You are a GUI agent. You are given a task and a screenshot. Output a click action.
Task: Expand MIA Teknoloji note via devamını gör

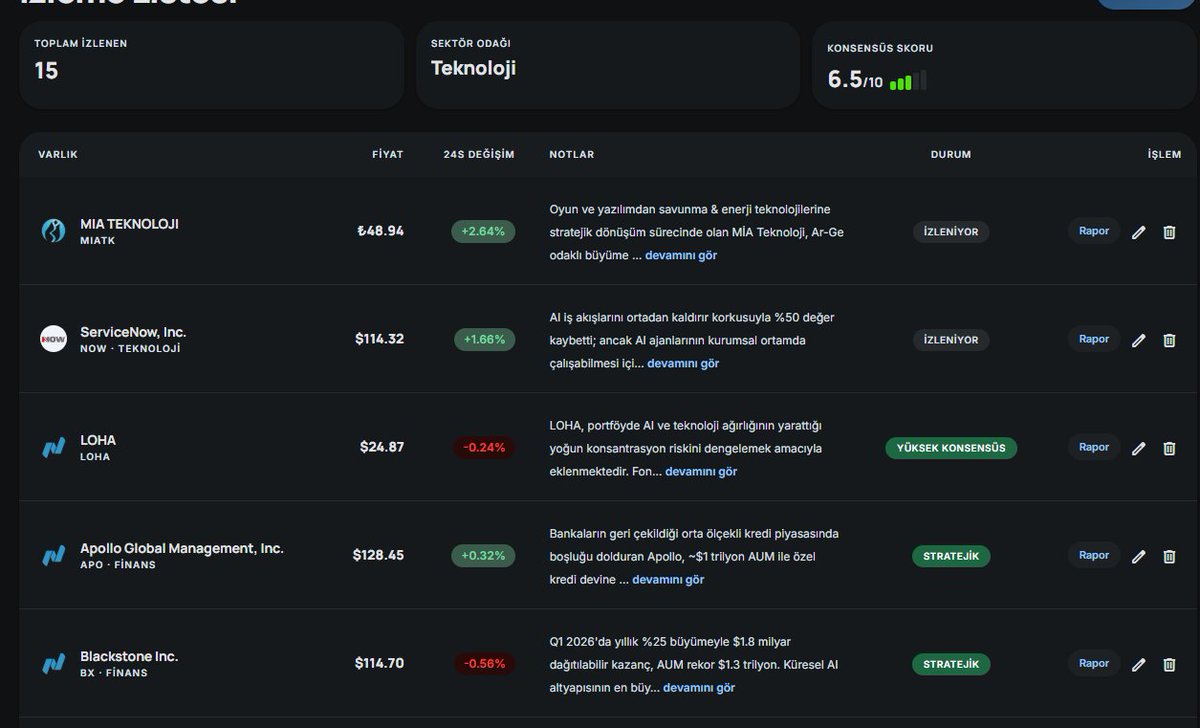(x=681, y=255)
